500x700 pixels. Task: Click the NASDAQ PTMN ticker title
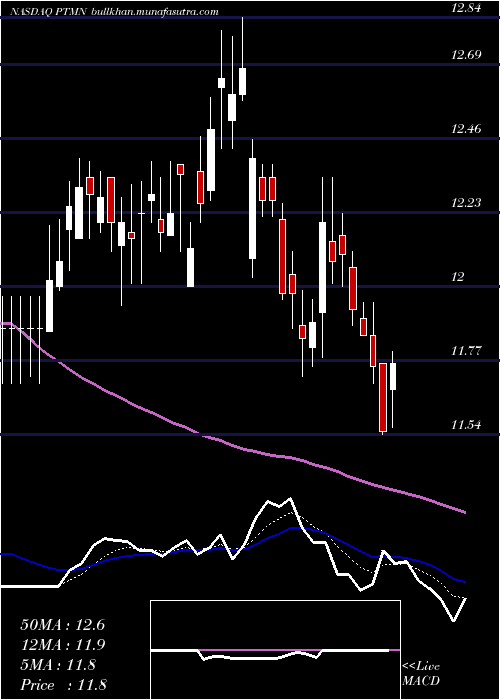point(48,12)
